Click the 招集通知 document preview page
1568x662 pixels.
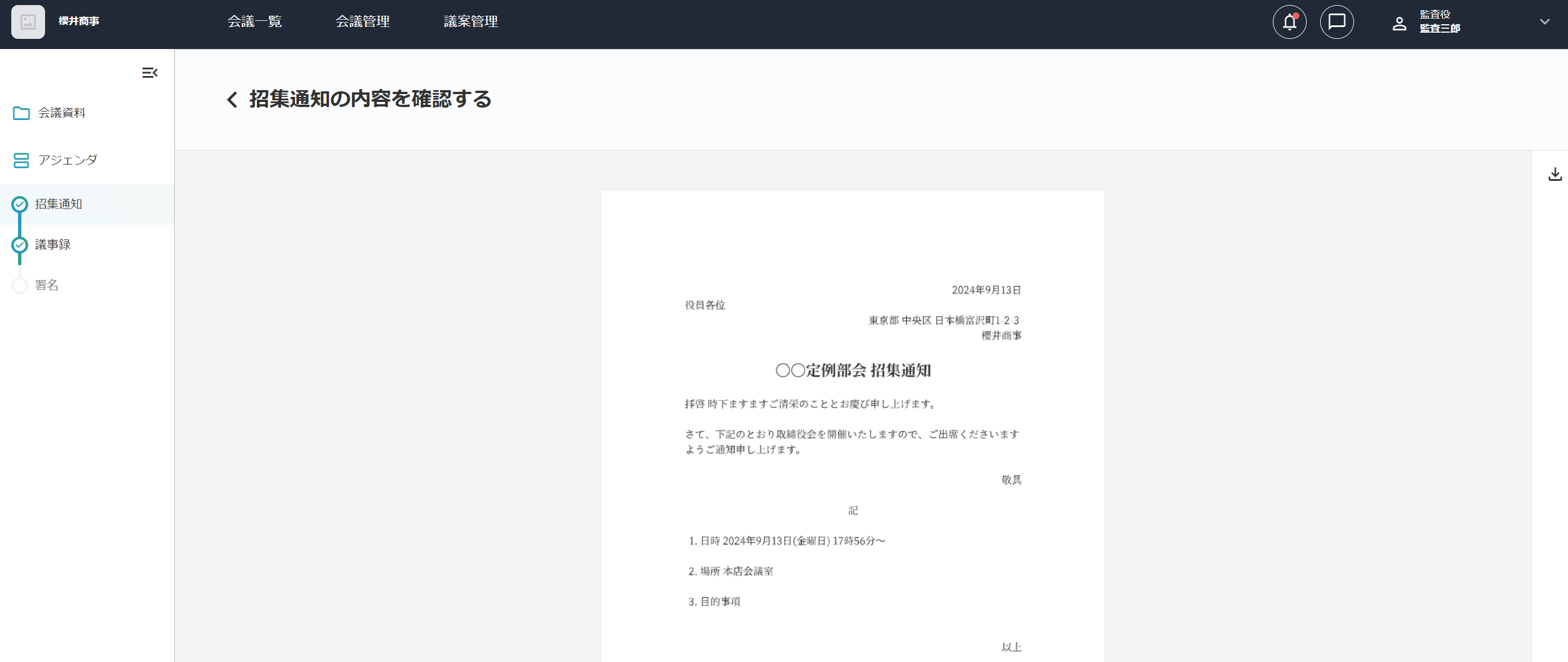(x=852, y=426)
